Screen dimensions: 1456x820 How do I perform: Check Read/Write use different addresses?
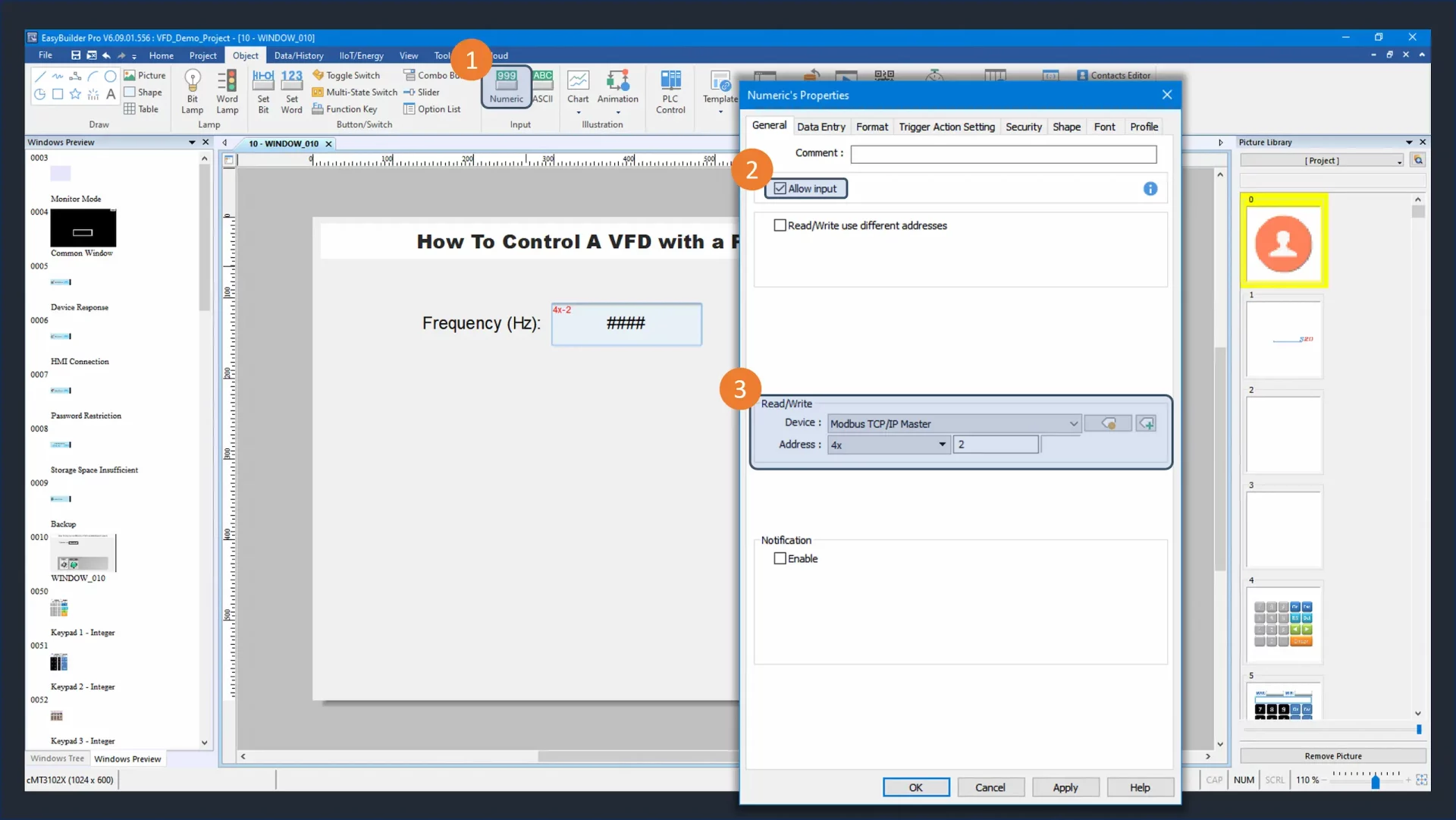780,225
